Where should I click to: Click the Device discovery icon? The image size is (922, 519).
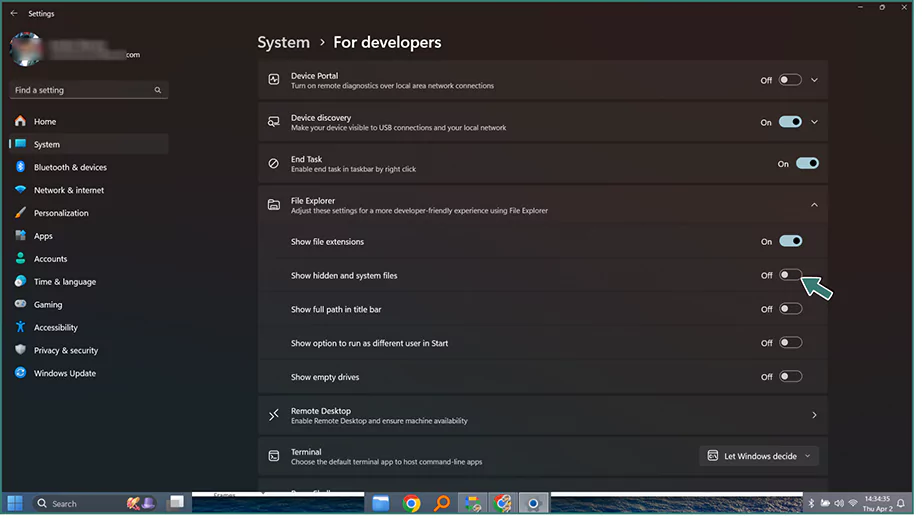pos(276,122)
